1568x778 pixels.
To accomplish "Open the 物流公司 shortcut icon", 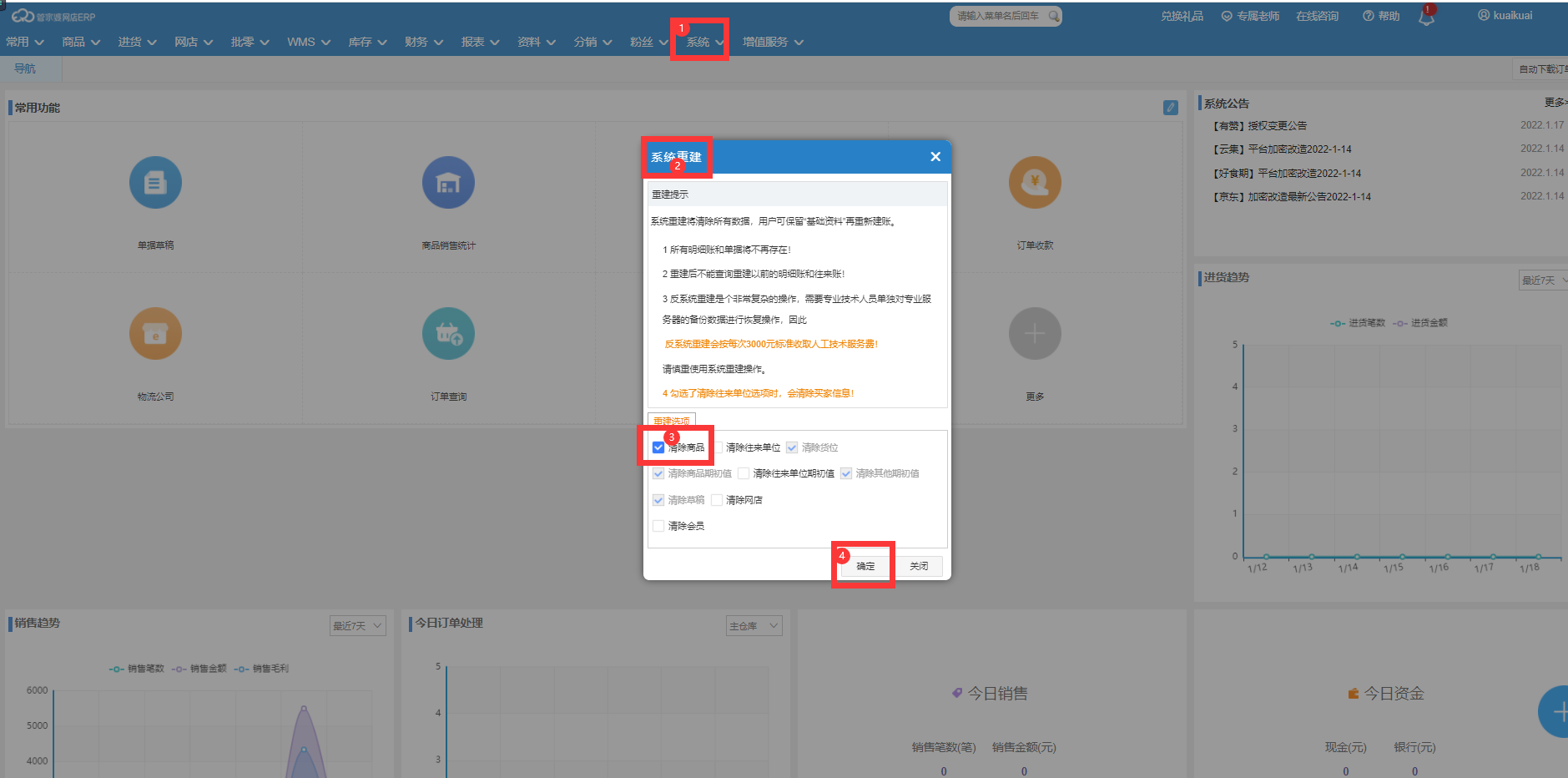I will (155, 334).
